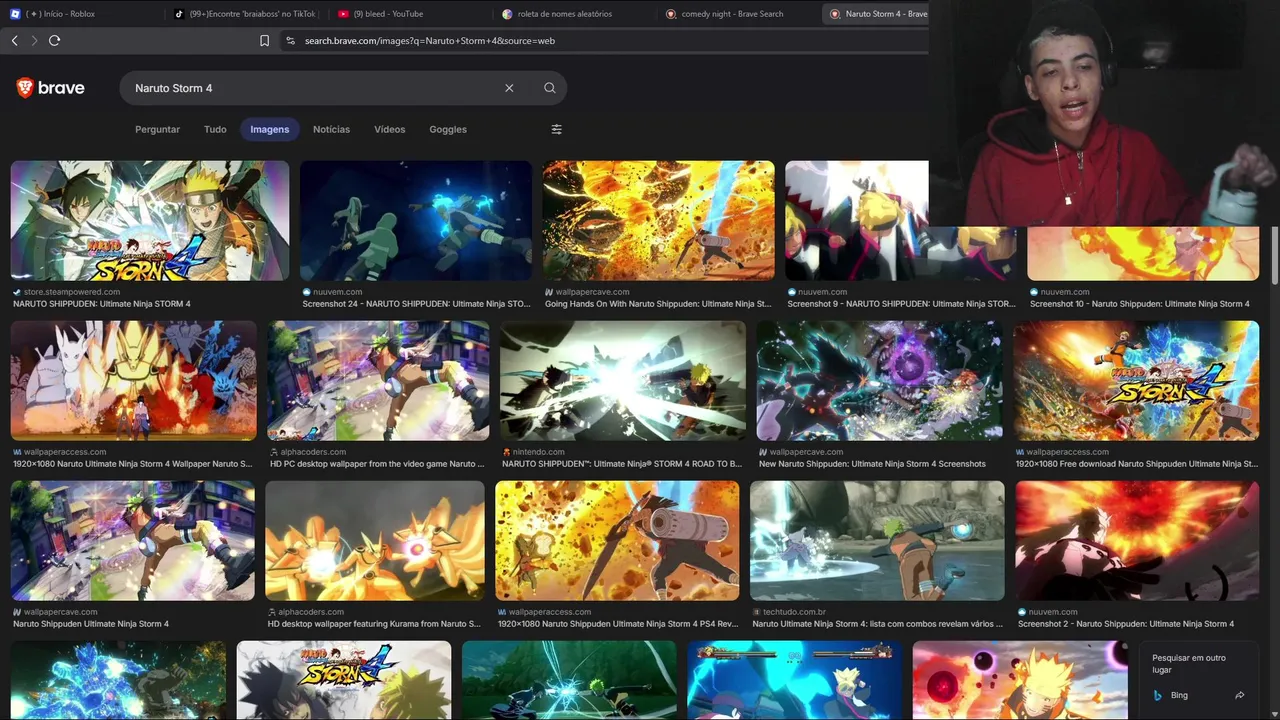1280x720 pixels.
Task: Switch to the comedy night - Brave Search tab
Action: 738,14
